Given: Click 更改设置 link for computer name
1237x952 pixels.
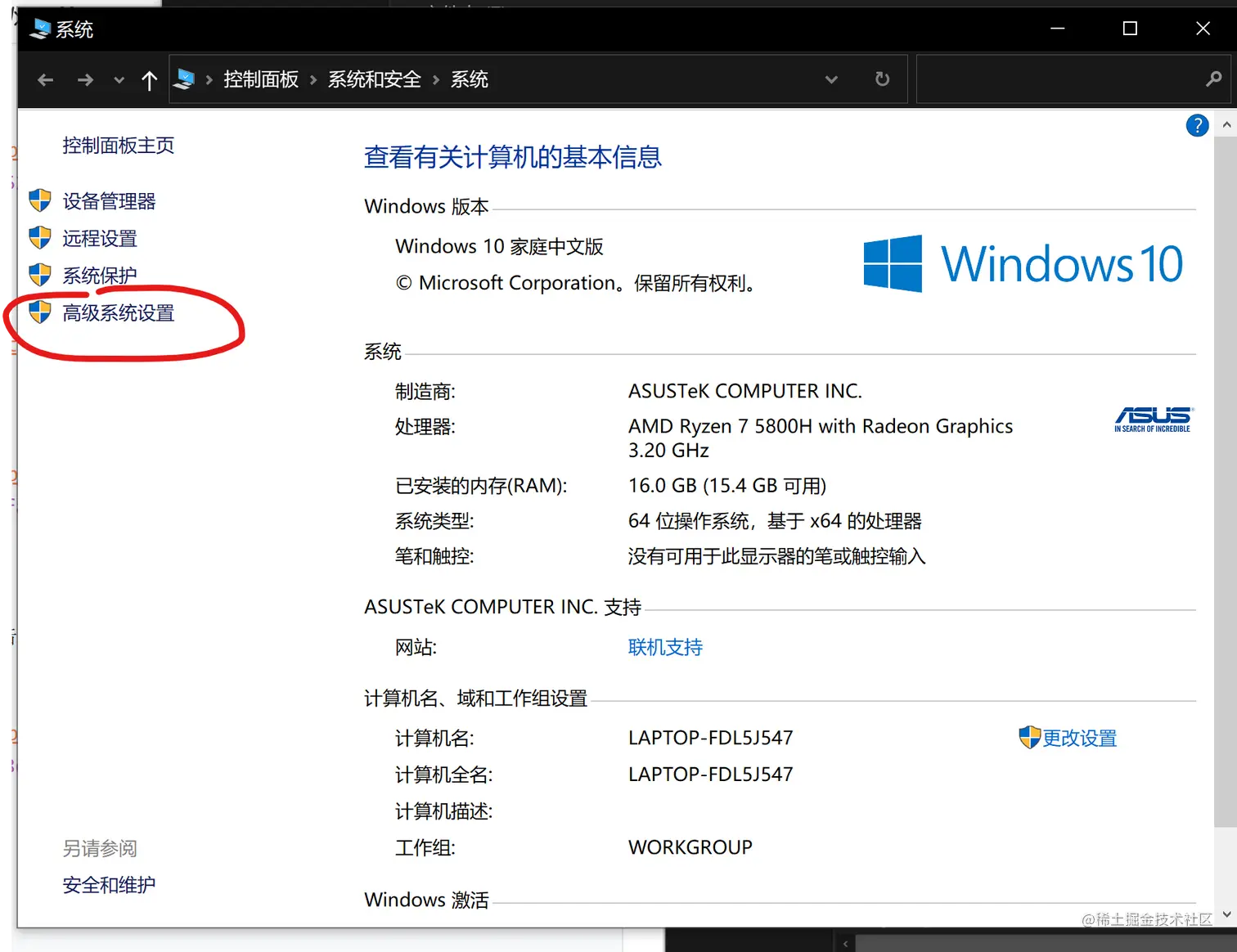Looking at the screenshot, I should [1079, 739].
